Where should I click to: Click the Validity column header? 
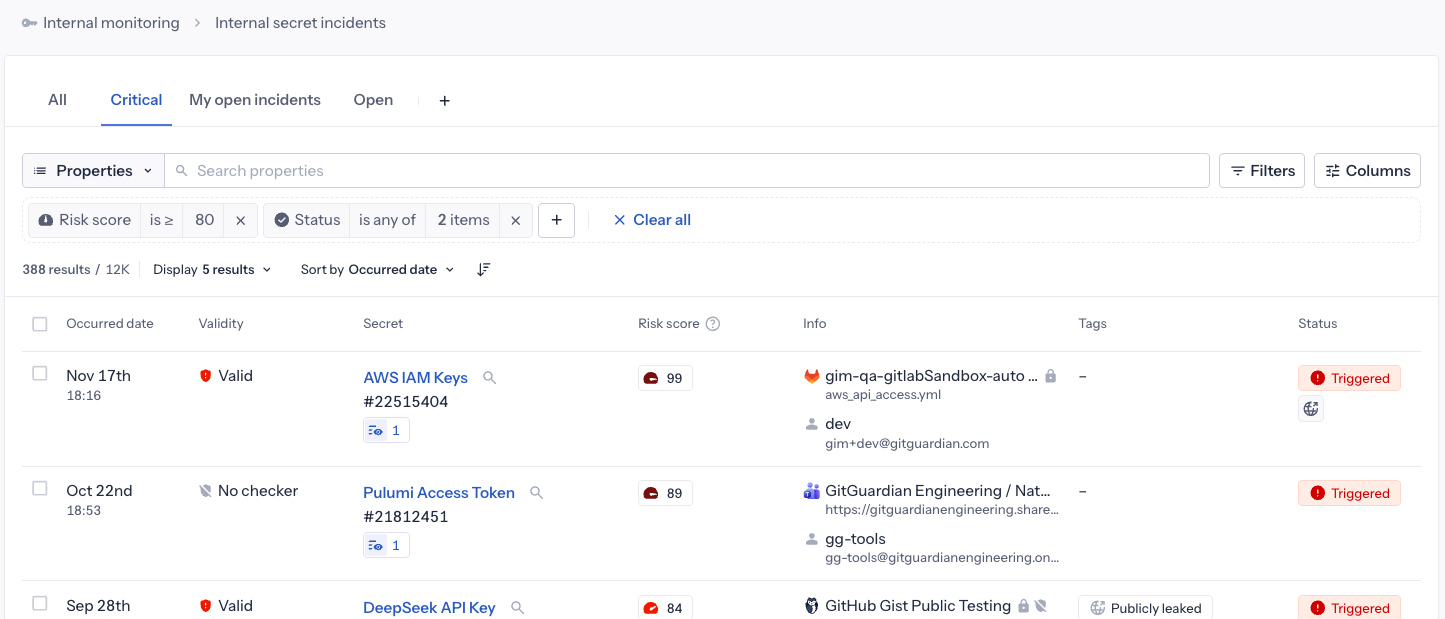[221, 324]
